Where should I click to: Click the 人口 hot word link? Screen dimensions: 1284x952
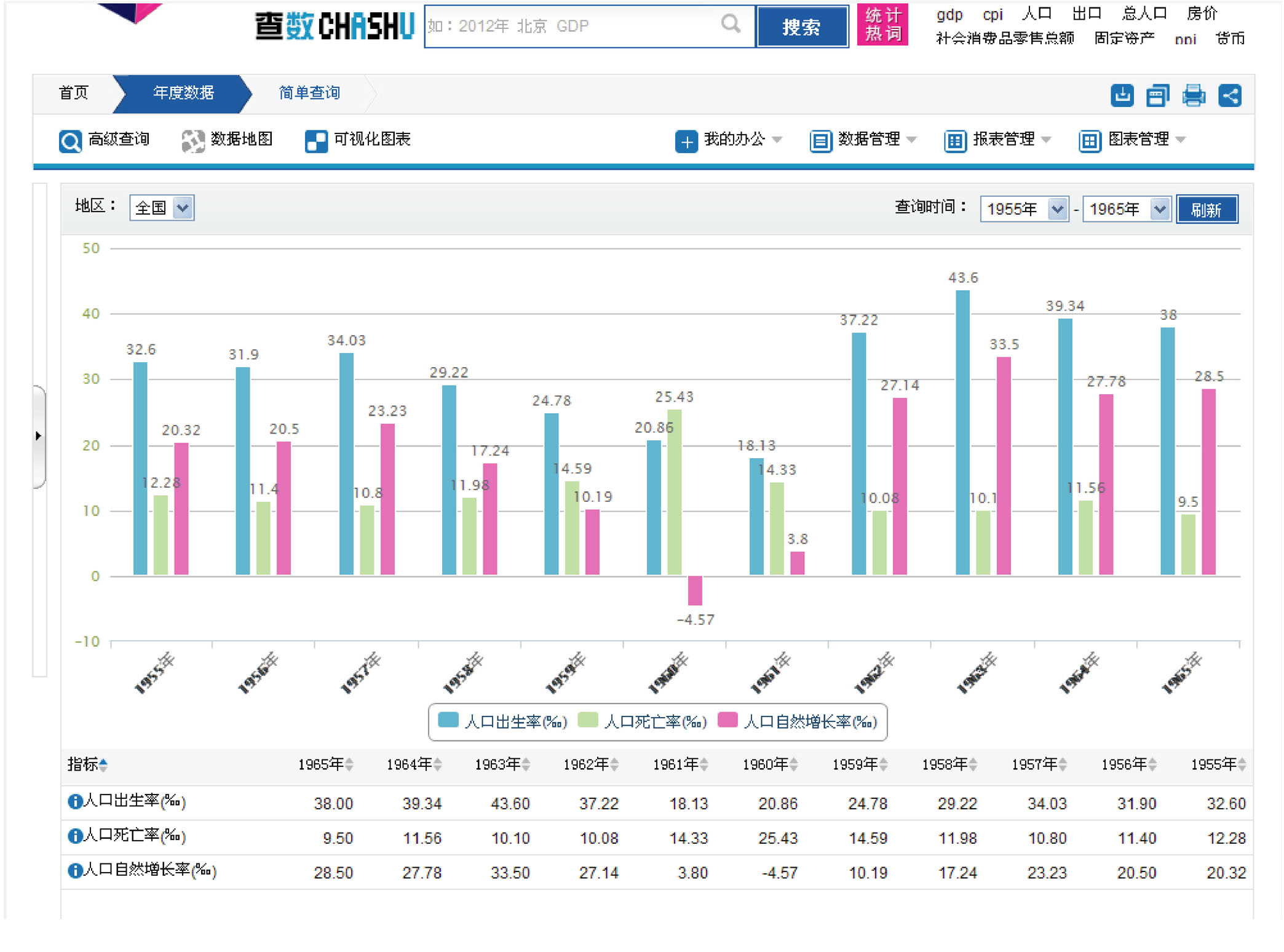tap(1037, 13)
